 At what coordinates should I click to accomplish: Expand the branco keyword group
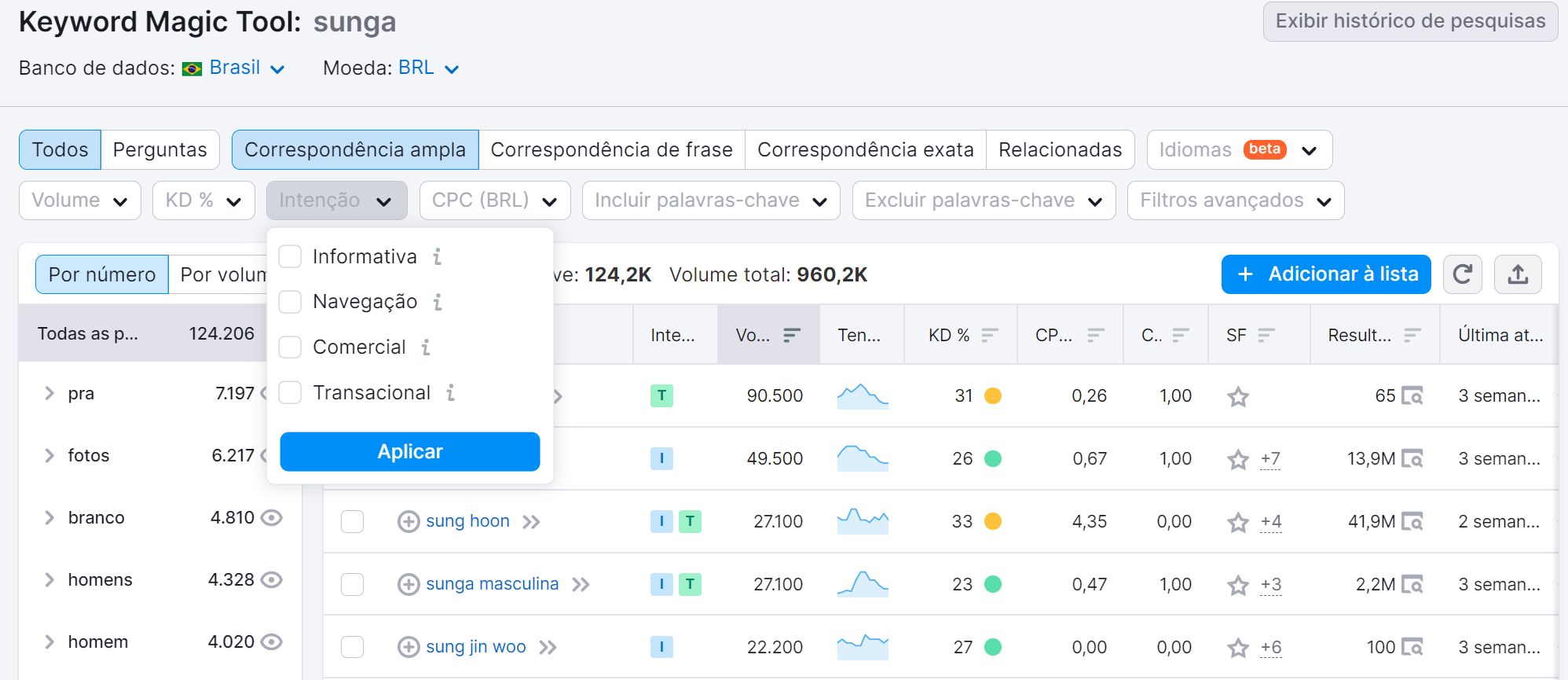click(49, 517)
